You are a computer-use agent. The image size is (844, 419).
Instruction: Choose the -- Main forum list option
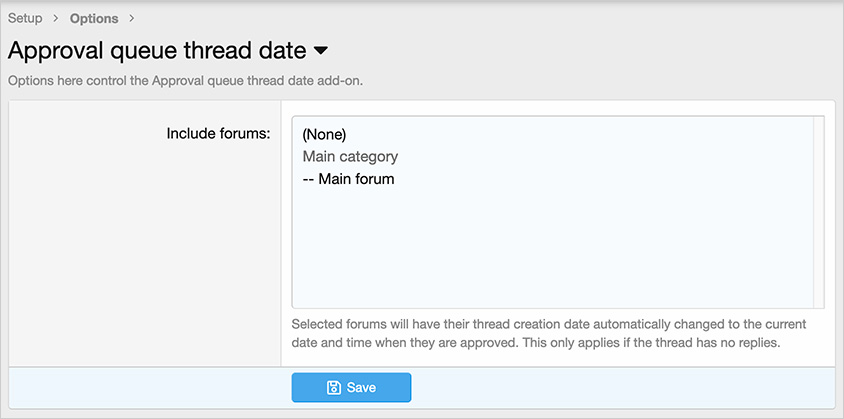(x=348, y=179)
